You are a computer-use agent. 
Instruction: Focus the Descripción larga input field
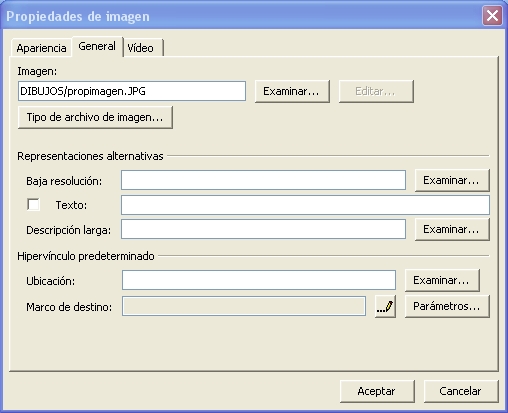pos(263,229)
